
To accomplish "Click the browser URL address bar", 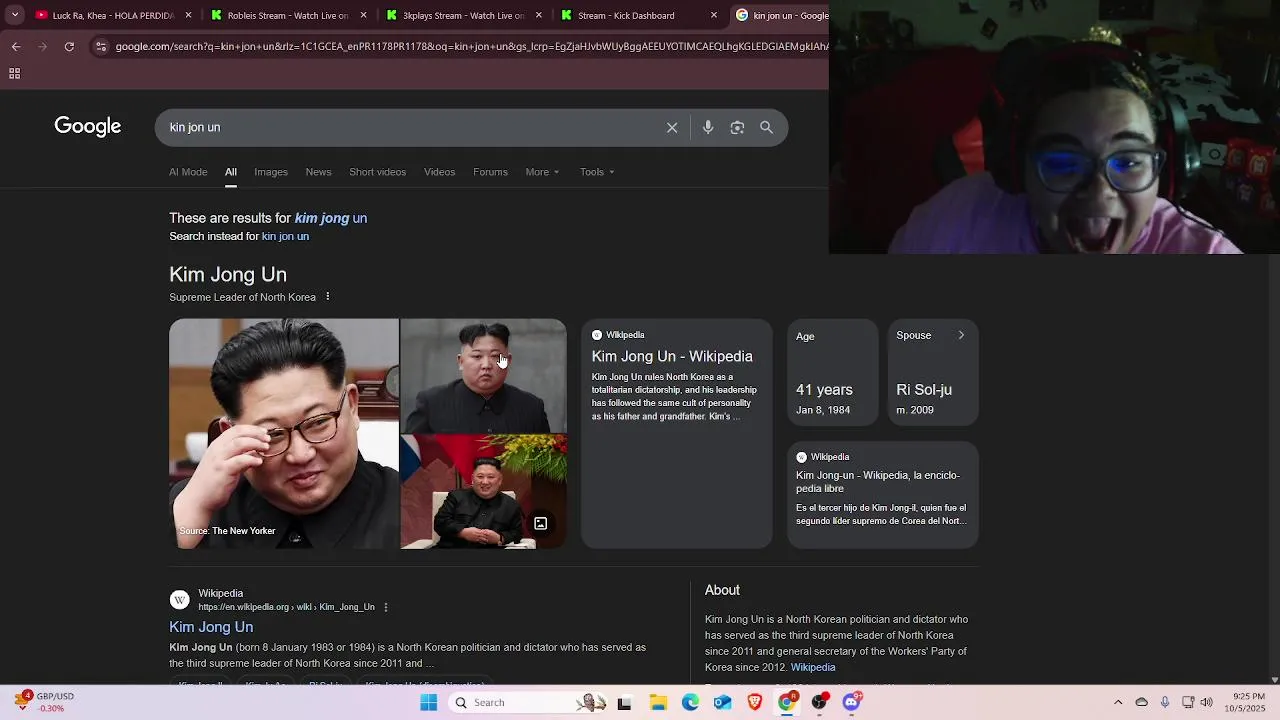I will [x=470, y=46].
